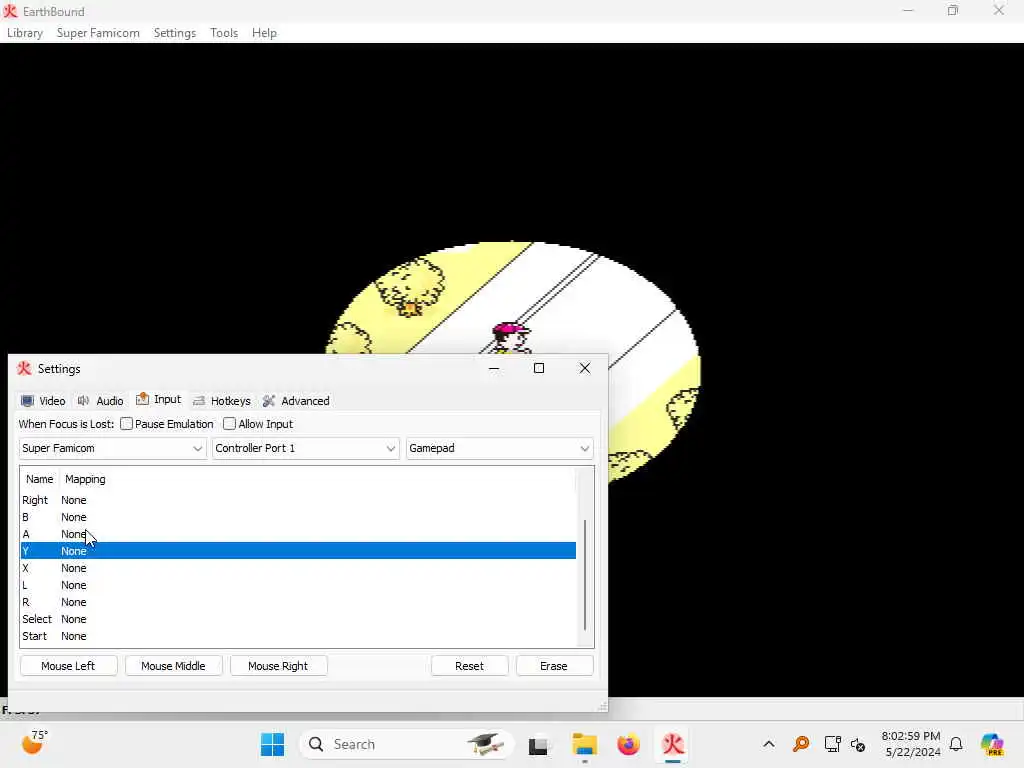The image size is (1024, 768).
Task: Open the Settings menu in EarthBound window
Action: [174, 33]
